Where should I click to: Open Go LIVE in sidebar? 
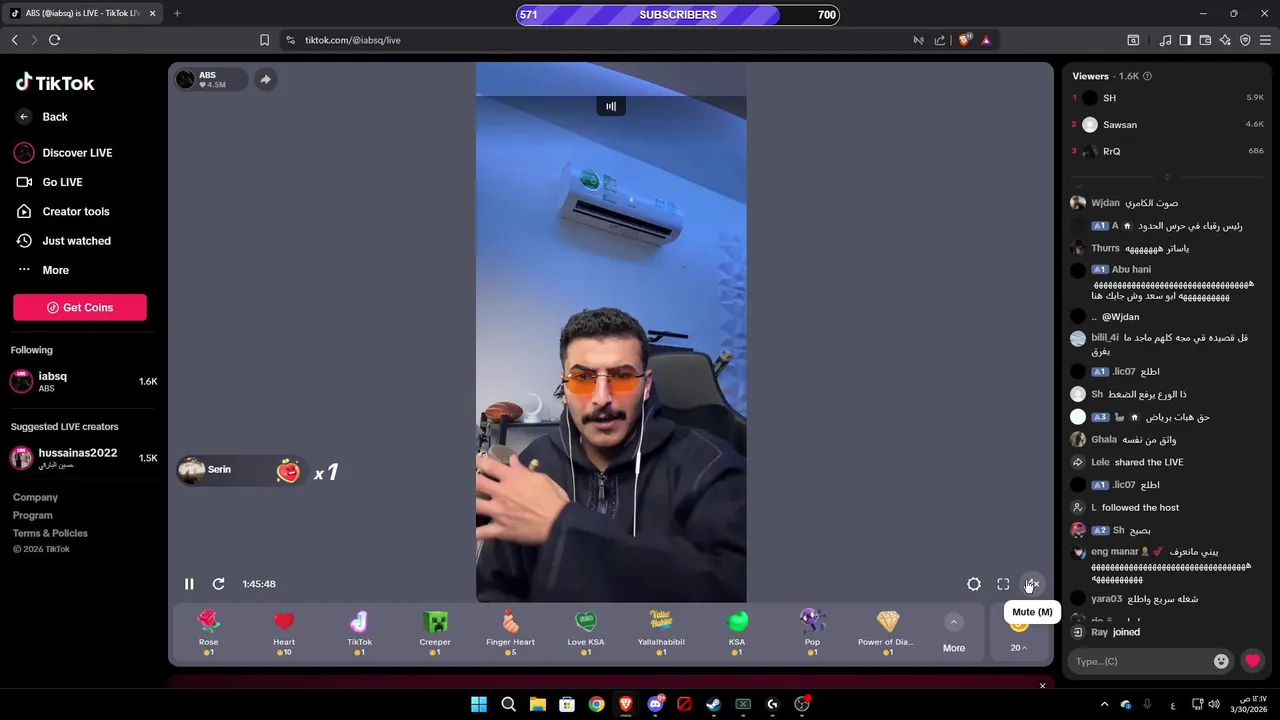tap(49, 182)
